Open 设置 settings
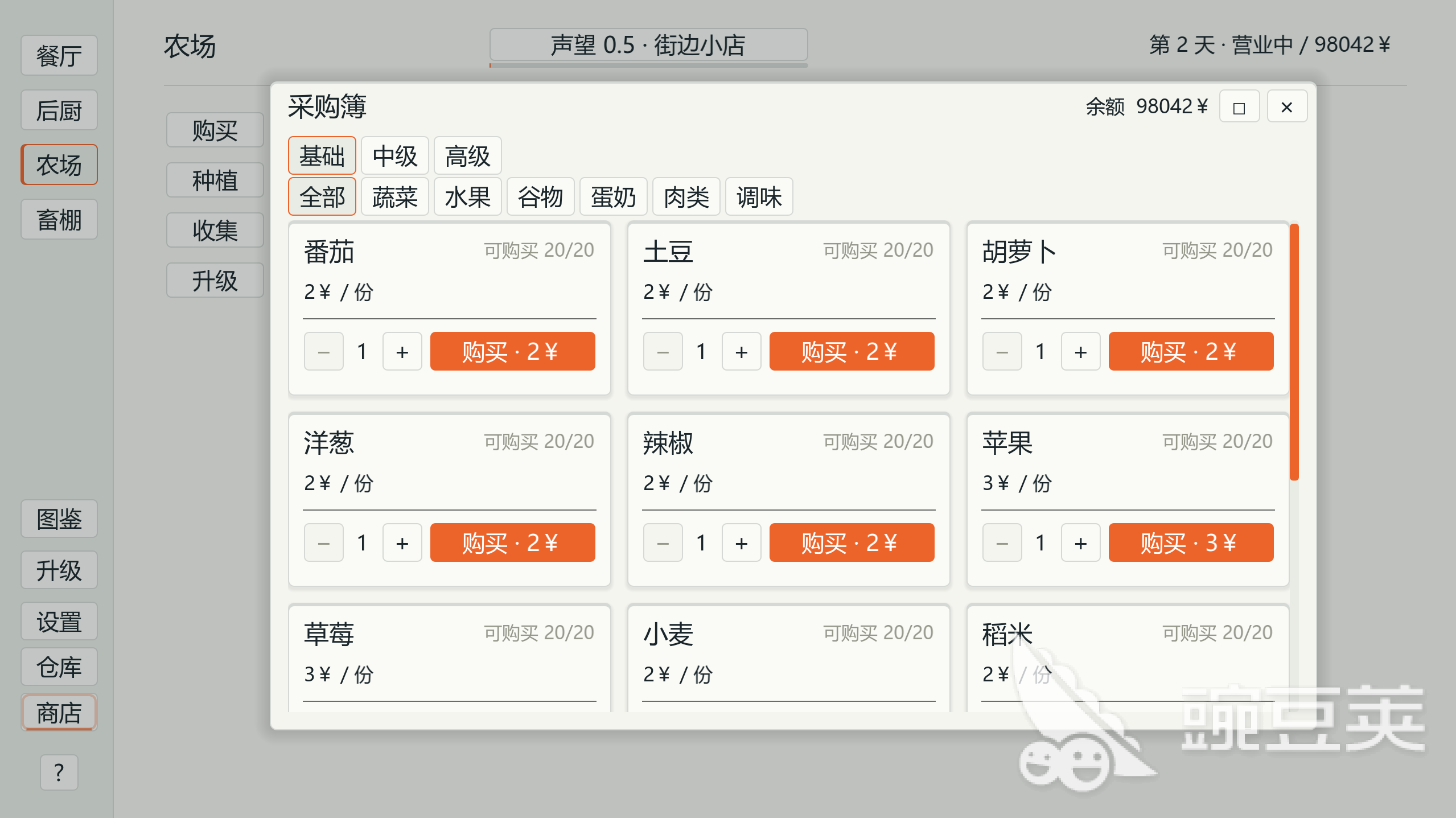Image resolution: width=1456 pixels, height=818 pixels. pos(59,622)
